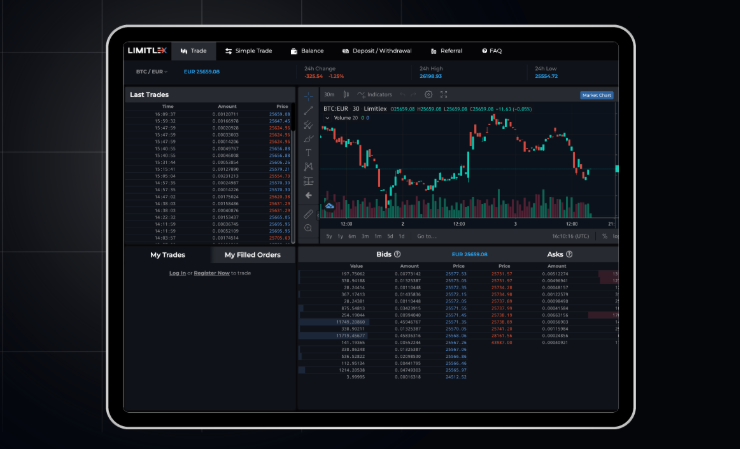Open chart settings gear icon
The image size is (740, 449).
429,94
